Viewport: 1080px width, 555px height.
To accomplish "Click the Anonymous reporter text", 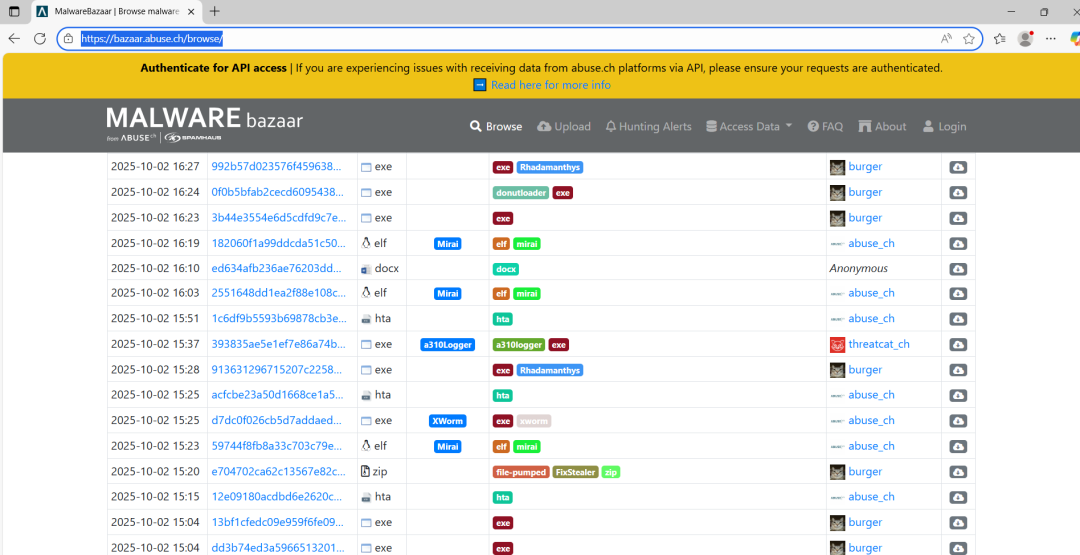I will tap(858, 269).
